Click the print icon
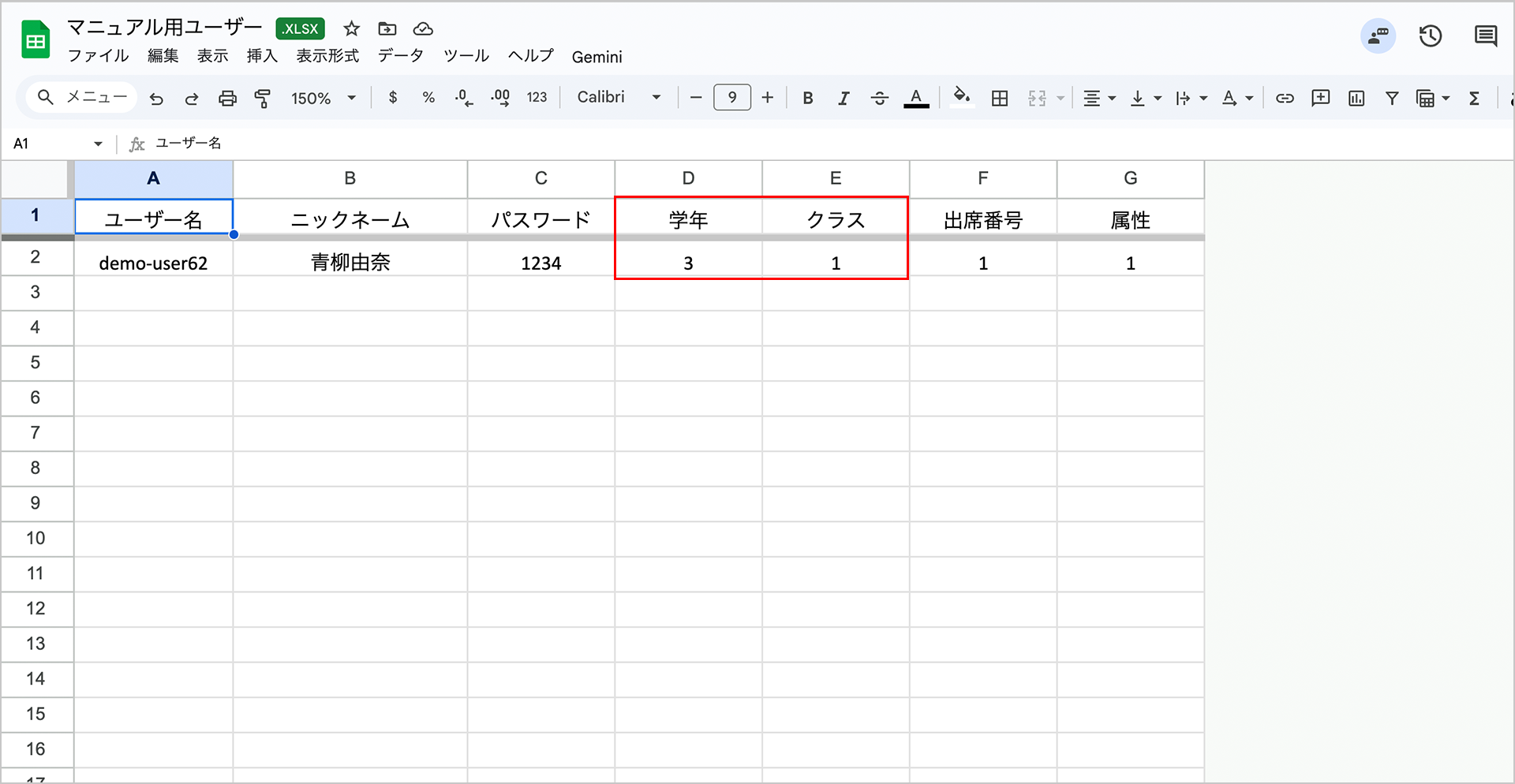This screenshot has width=1515, height=784. tap(227, 99)
